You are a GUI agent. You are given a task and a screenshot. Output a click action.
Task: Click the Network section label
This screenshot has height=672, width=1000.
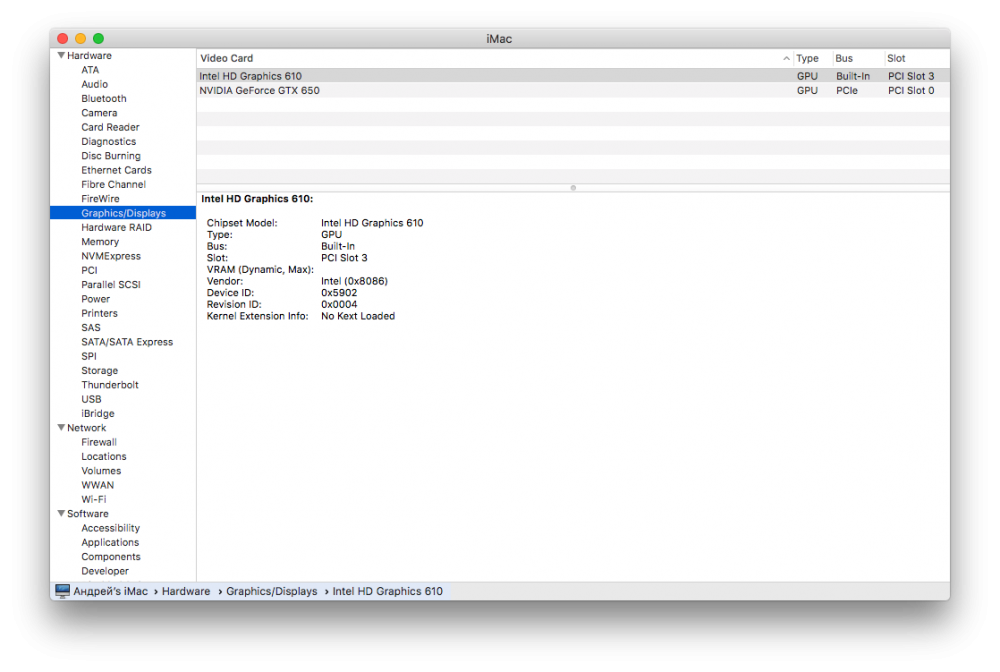coord(87,428)
